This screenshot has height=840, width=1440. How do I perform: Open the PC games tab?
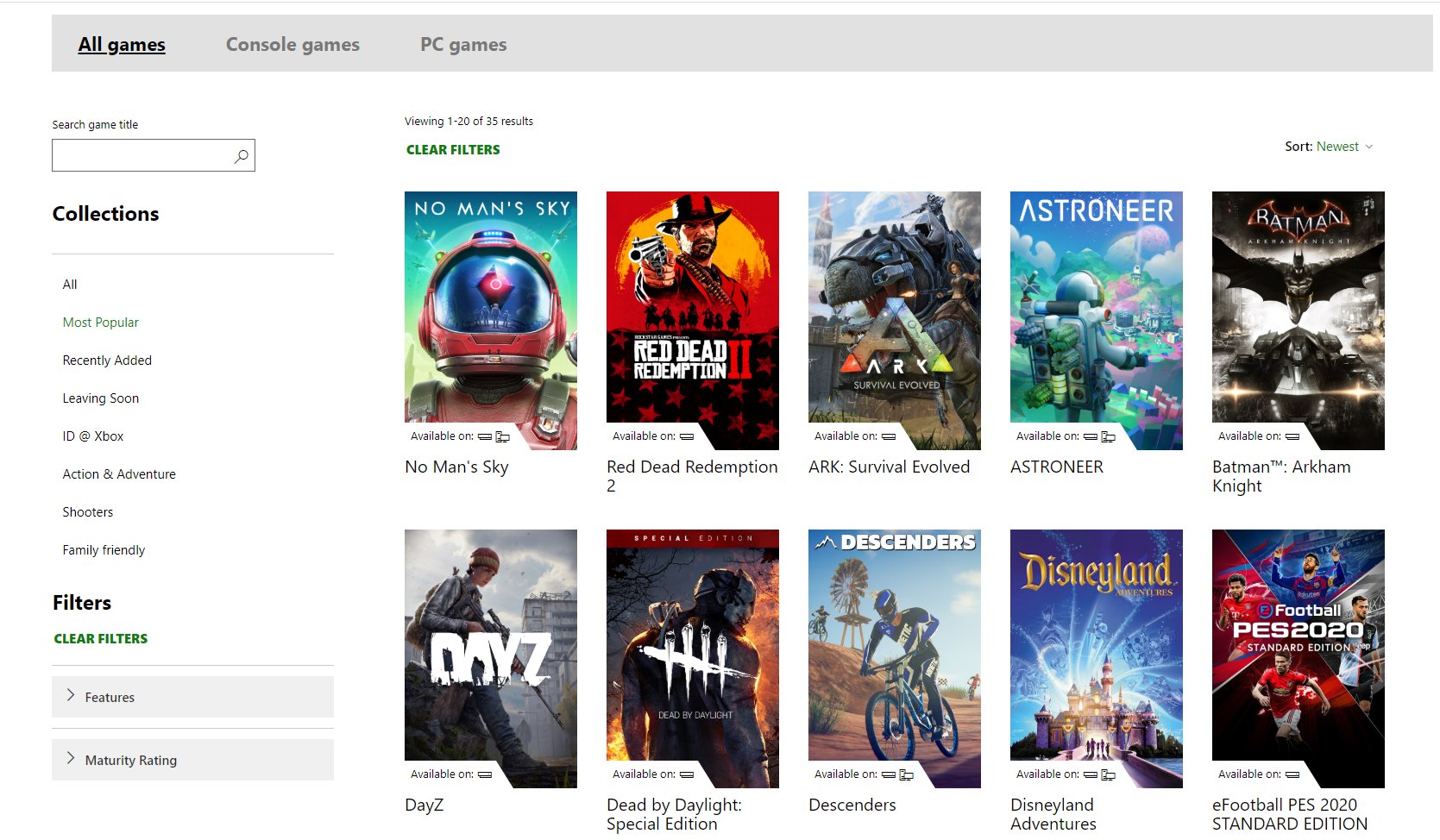click(x=463, y=44)
